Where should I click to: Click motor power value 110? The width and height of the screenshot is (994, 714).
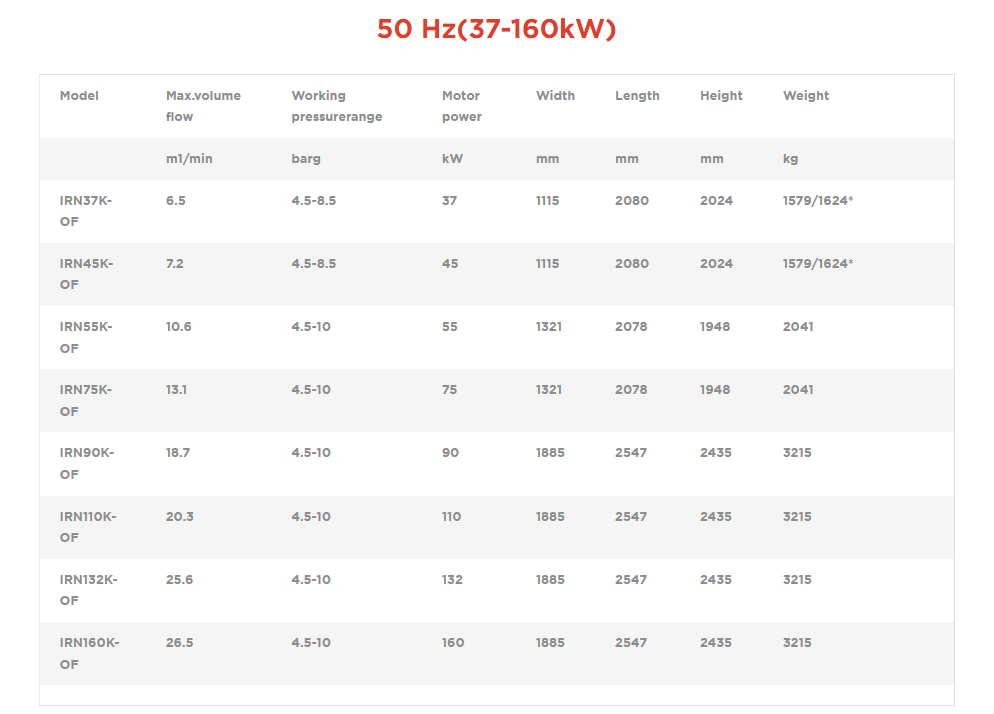(x=451, y=516)
